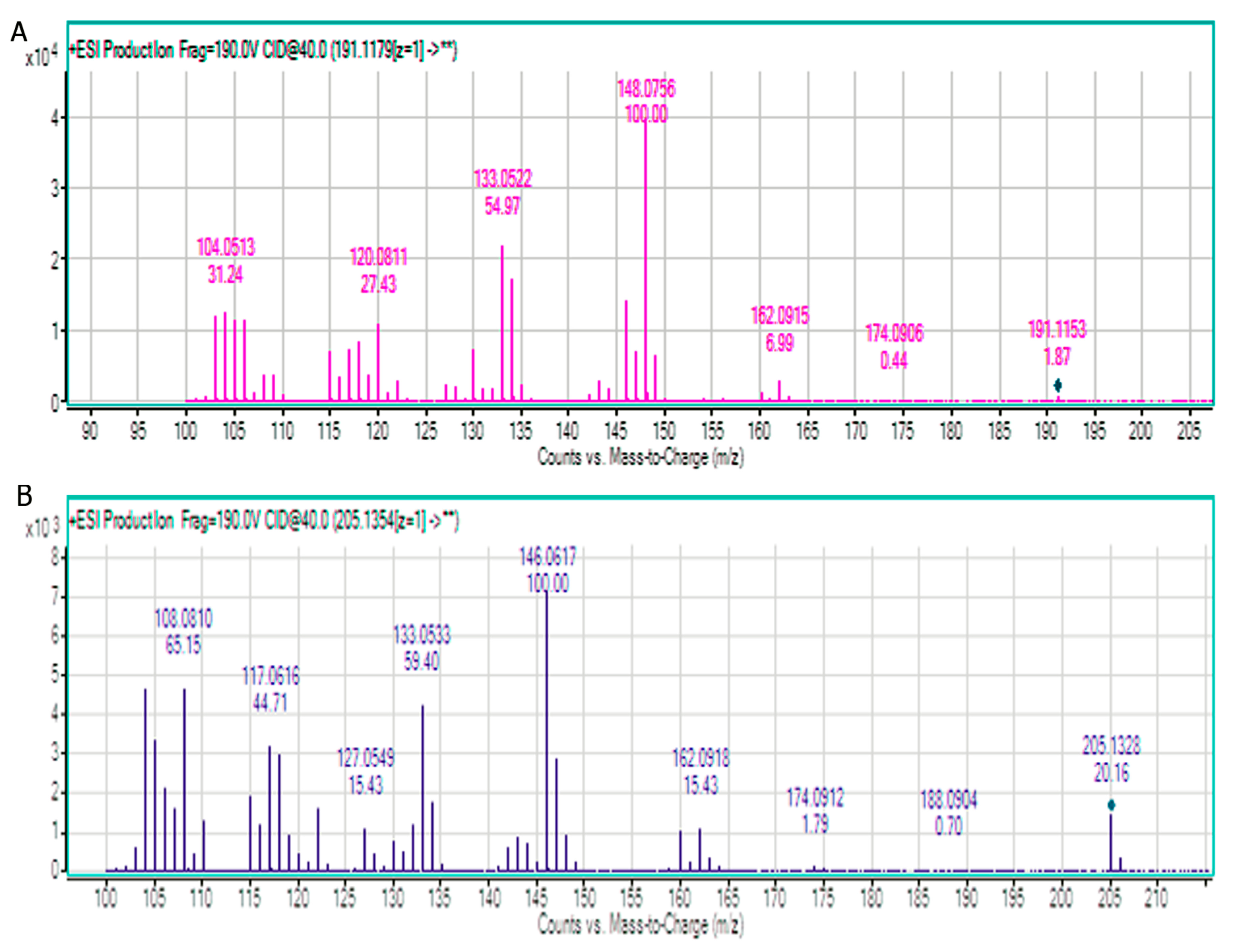
Task: Click the 120.0811 peak label in spectrum A
Action: pos(378,257)
